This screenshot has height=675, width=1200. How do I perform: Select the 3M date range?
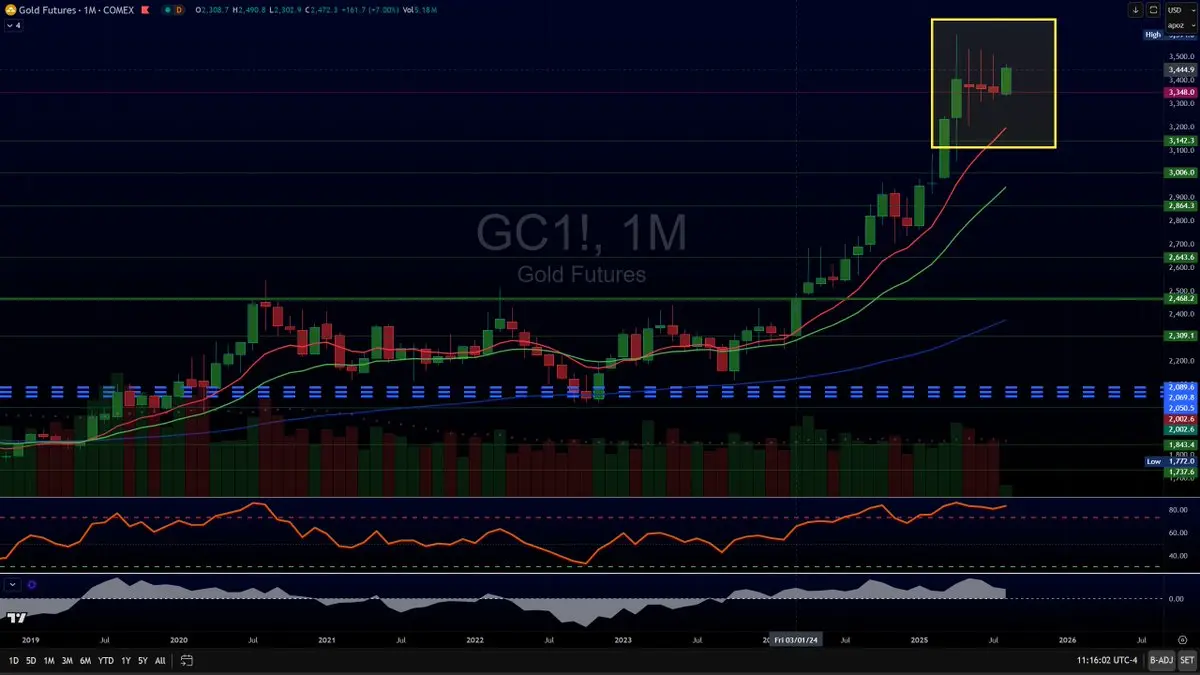pos(67,660)
